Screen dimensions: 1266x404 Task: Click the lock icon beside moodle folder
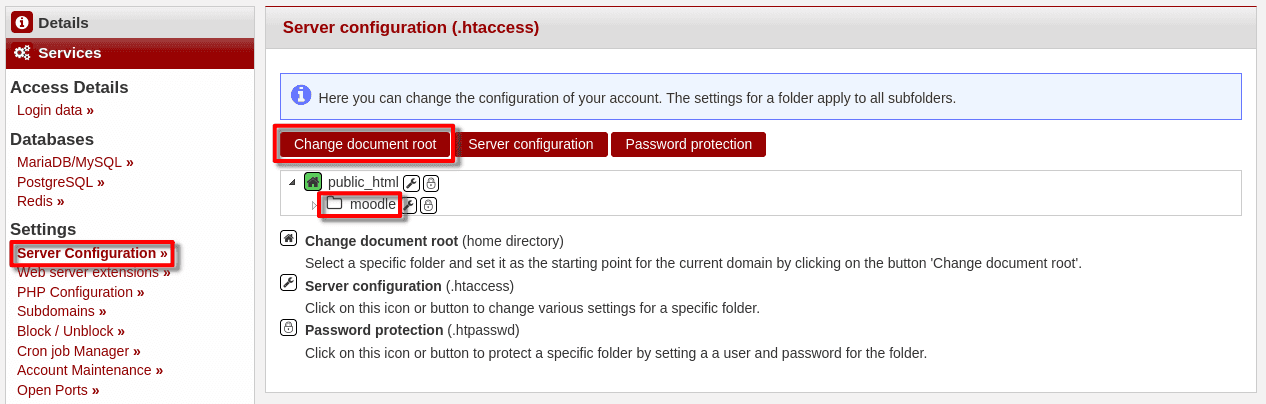pyautogui.click(x=428, y=205)
